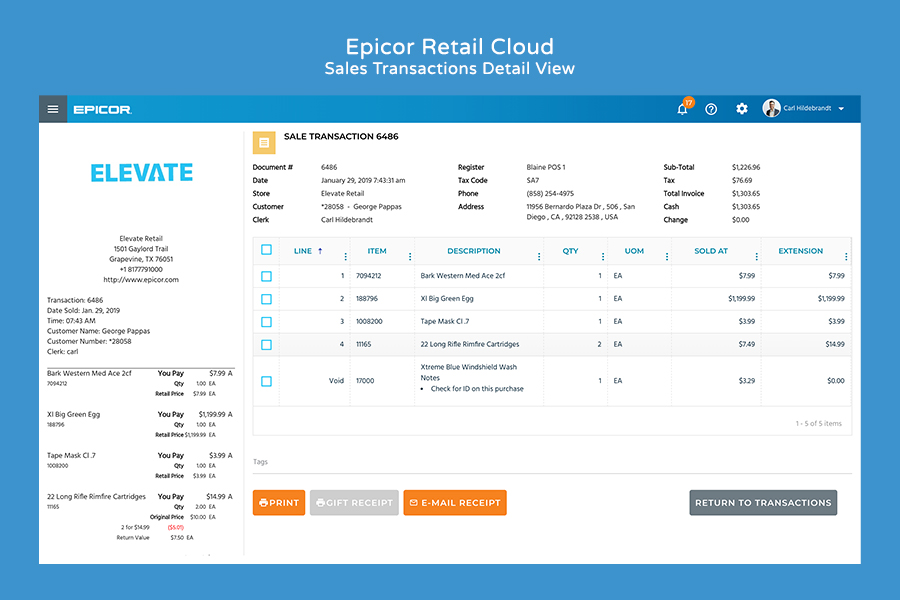Open the hamburger navigation menu
Image resolution: width=900 pixels, height=600 pixels.
click(53, 109)
